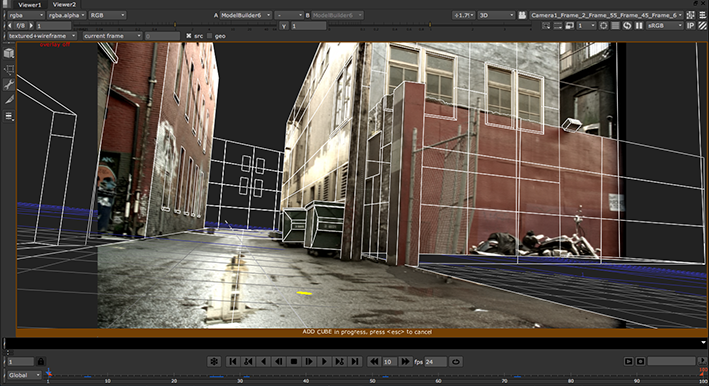Toggle the src checkbox
The height and width of the screenshot is (386, 709).
coord(189,36)
